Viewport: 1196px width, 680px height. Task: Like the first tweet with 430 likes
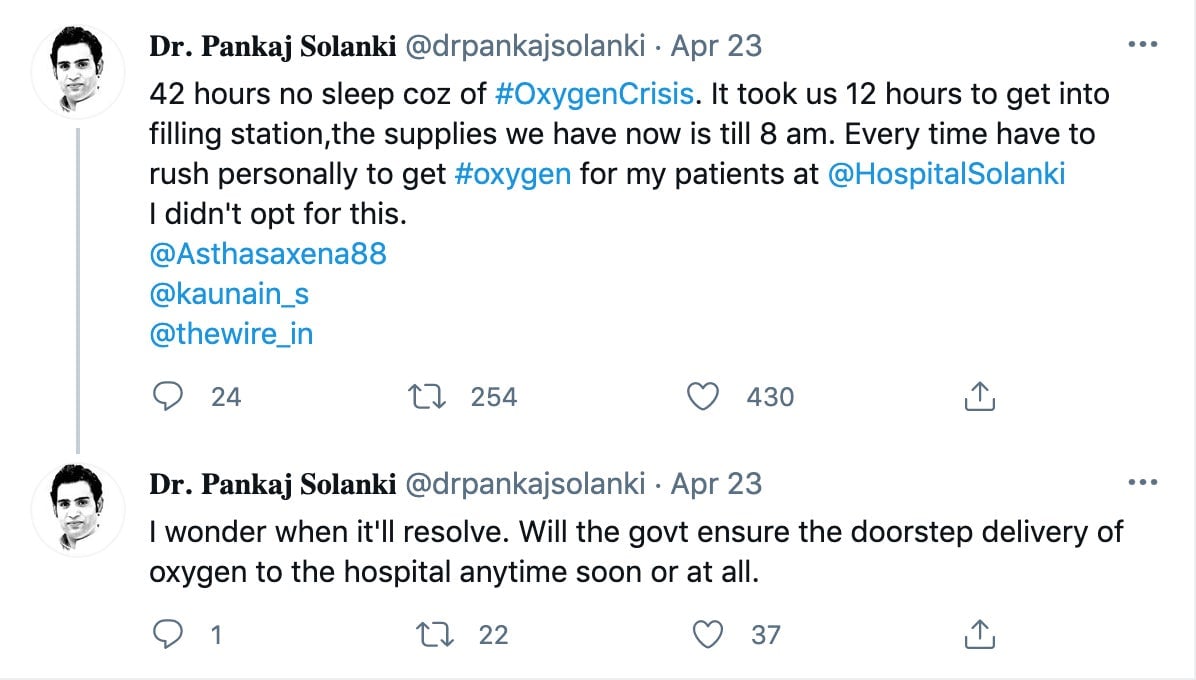[x=702, y=396]
